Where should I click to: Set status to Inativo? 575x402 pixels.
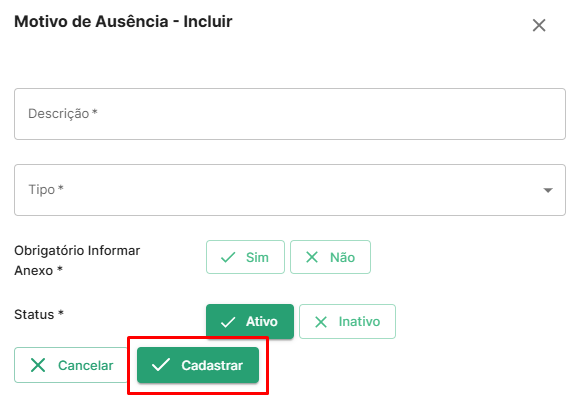[347, 321]
